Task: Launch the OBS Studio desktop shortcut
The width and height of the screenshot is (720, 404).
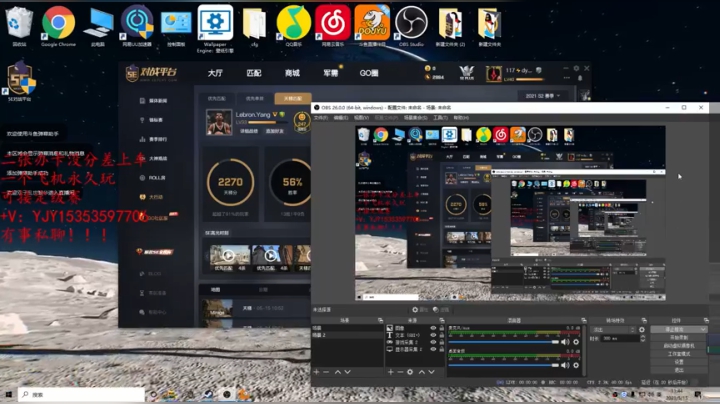Action: tap(411, 25)
